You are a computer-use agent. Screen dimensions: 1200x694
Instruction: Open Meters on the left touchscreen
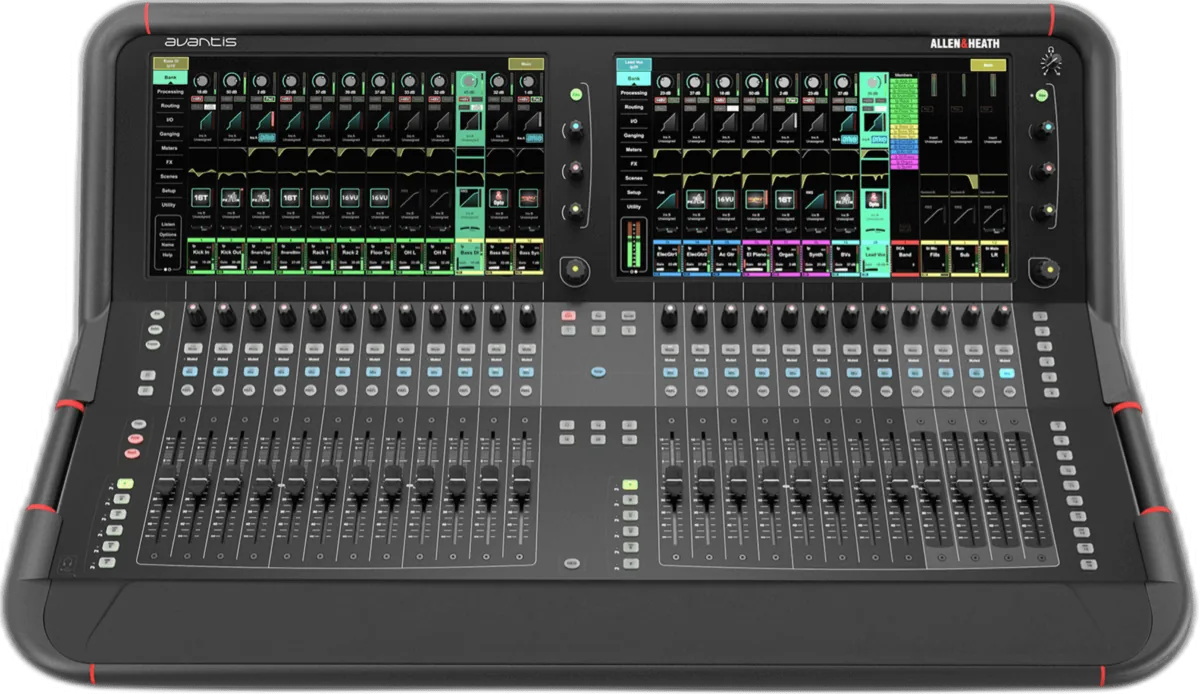point(170,148)
